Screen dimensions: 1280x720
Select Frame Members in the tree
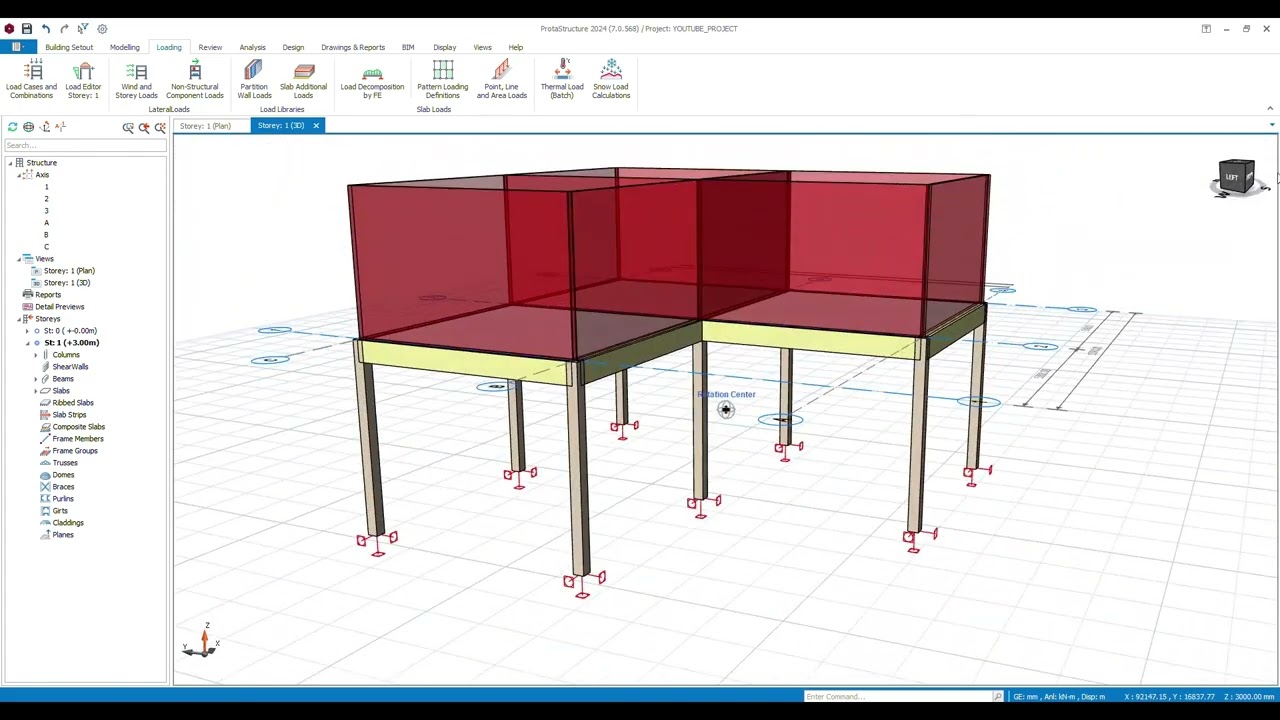click(x=78, y=439)
